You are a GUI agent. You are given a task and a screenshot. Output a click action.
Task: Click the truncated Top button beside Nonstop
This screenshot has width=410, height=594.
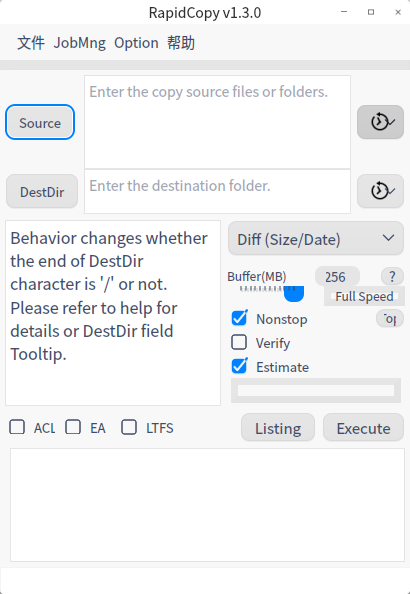(390, 319)
